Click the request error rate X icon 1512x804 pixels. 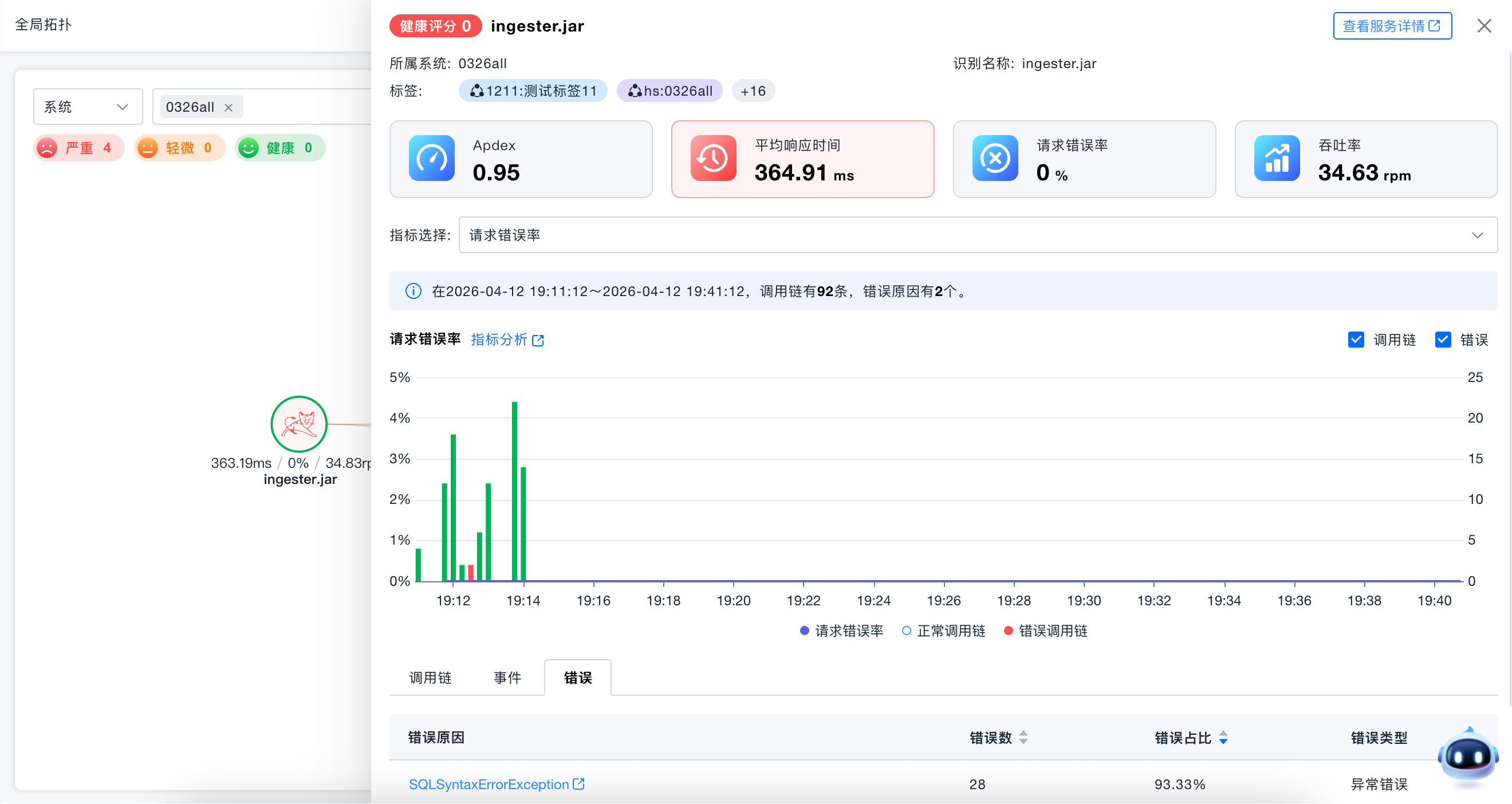click(995, 159)
